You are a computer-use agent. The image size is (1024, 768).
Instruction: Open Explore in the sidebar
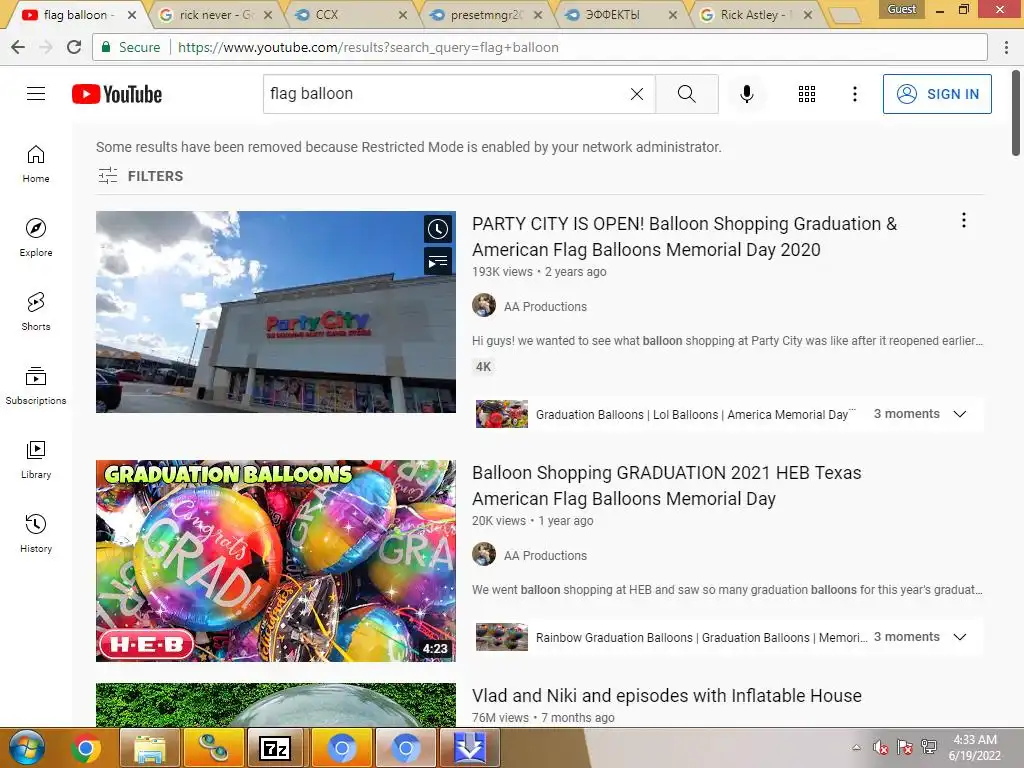(36, 237)
